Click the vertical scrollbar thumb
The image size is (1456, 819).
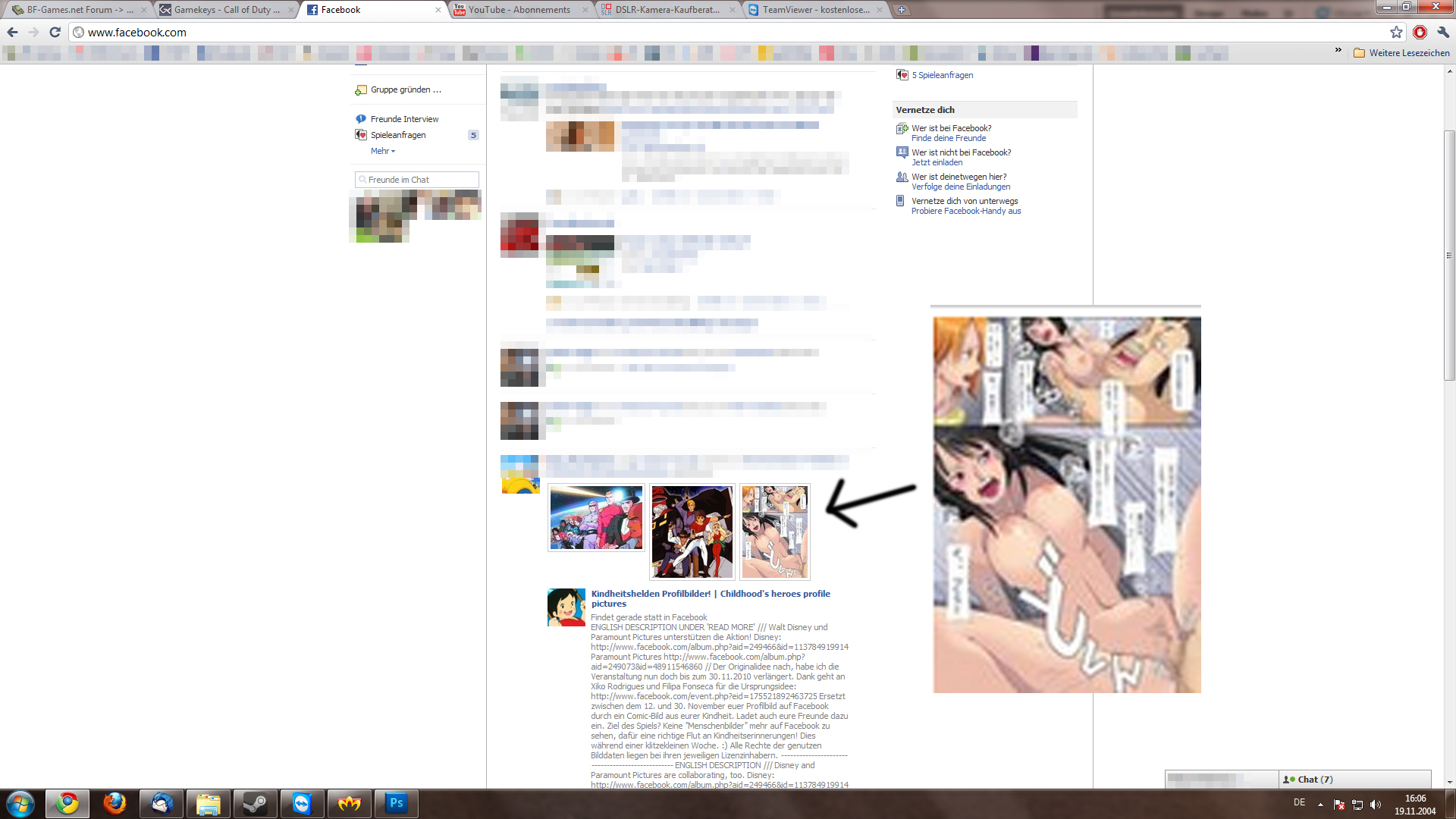(x=1449, y=256)
